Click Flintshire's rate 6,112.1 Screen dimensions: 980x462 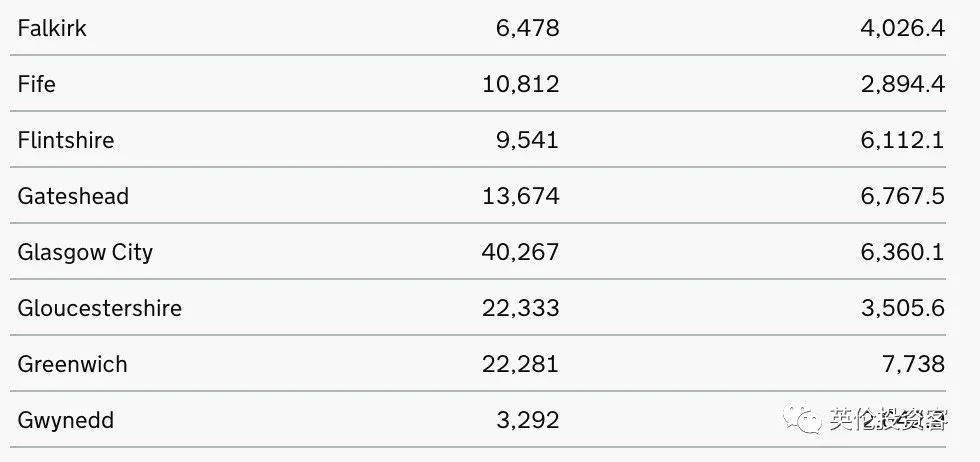[x=902, y=141]
